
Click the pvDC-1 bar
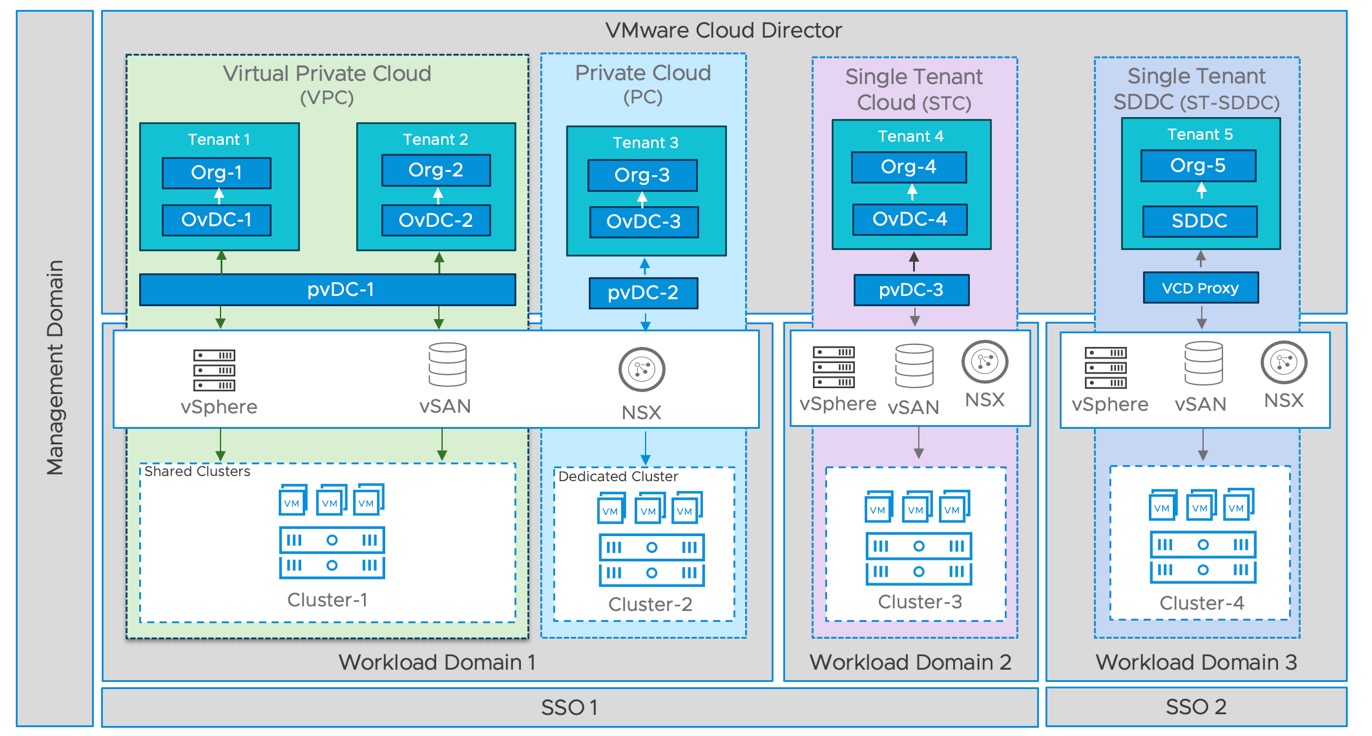click(x=327, y=289)
